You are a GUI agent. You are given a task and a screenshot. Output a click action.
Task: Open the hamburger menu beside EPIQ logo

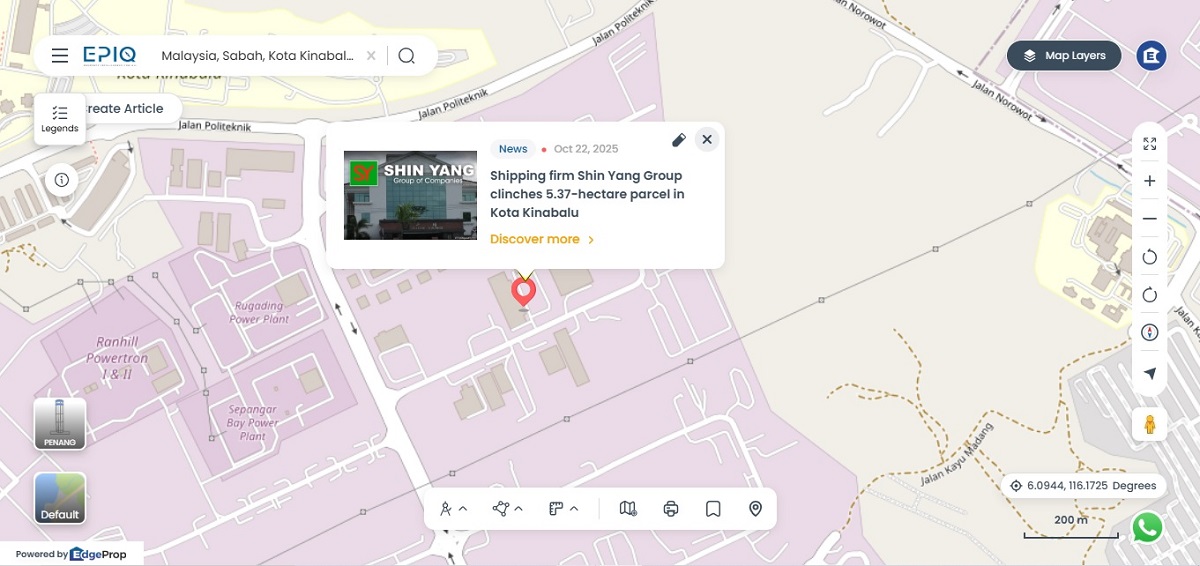pos(60,56)
